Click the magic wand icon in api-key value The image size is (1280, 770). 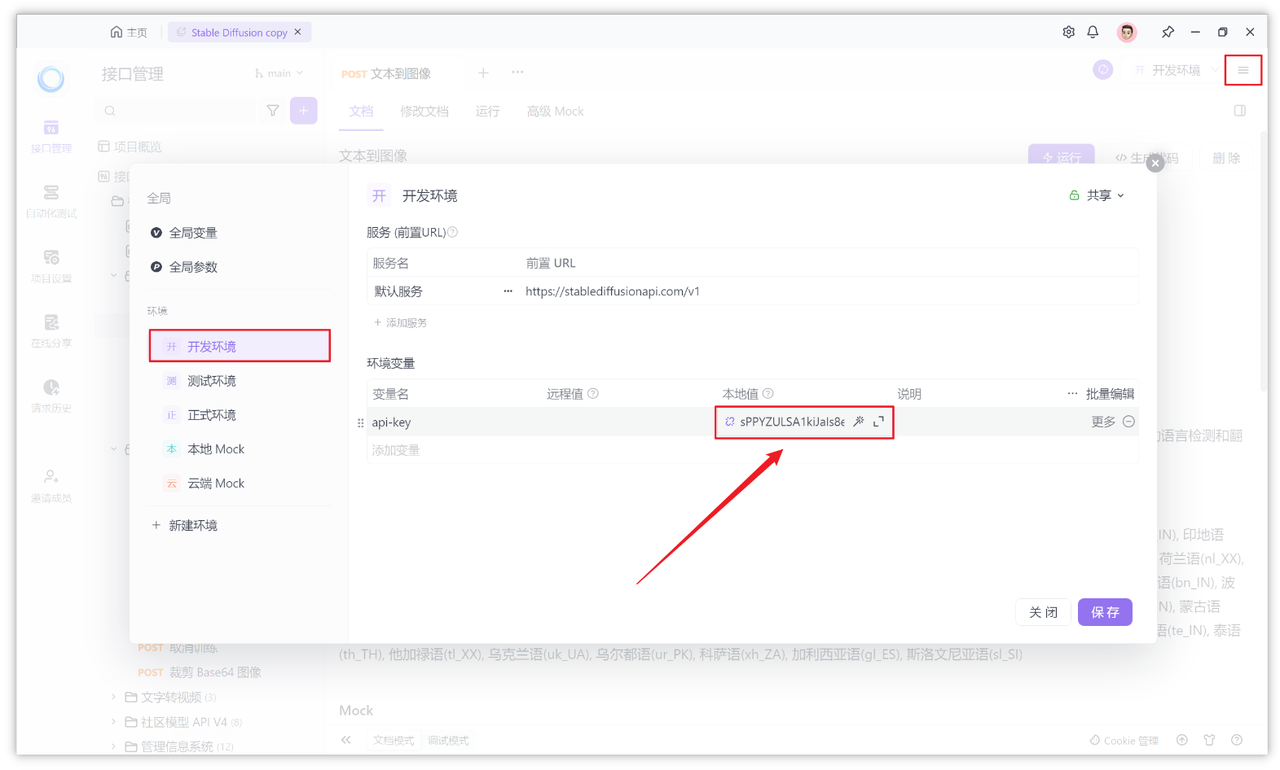tap(858, 422)
